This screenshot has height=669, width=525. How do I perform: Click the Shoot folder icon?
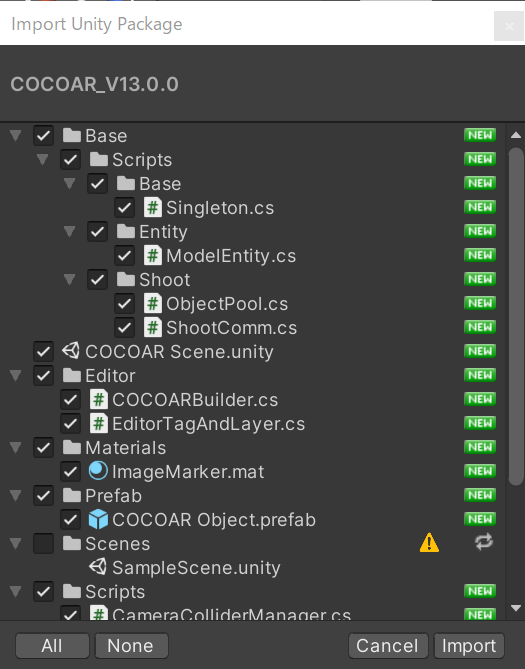point(126,279)
